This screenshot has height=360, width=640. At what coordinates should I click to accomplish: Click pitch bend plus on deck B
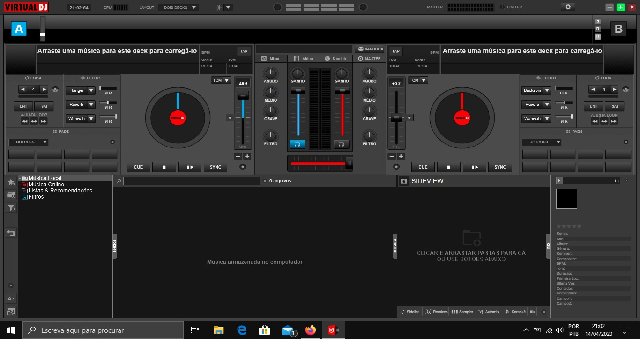(401, 156)
